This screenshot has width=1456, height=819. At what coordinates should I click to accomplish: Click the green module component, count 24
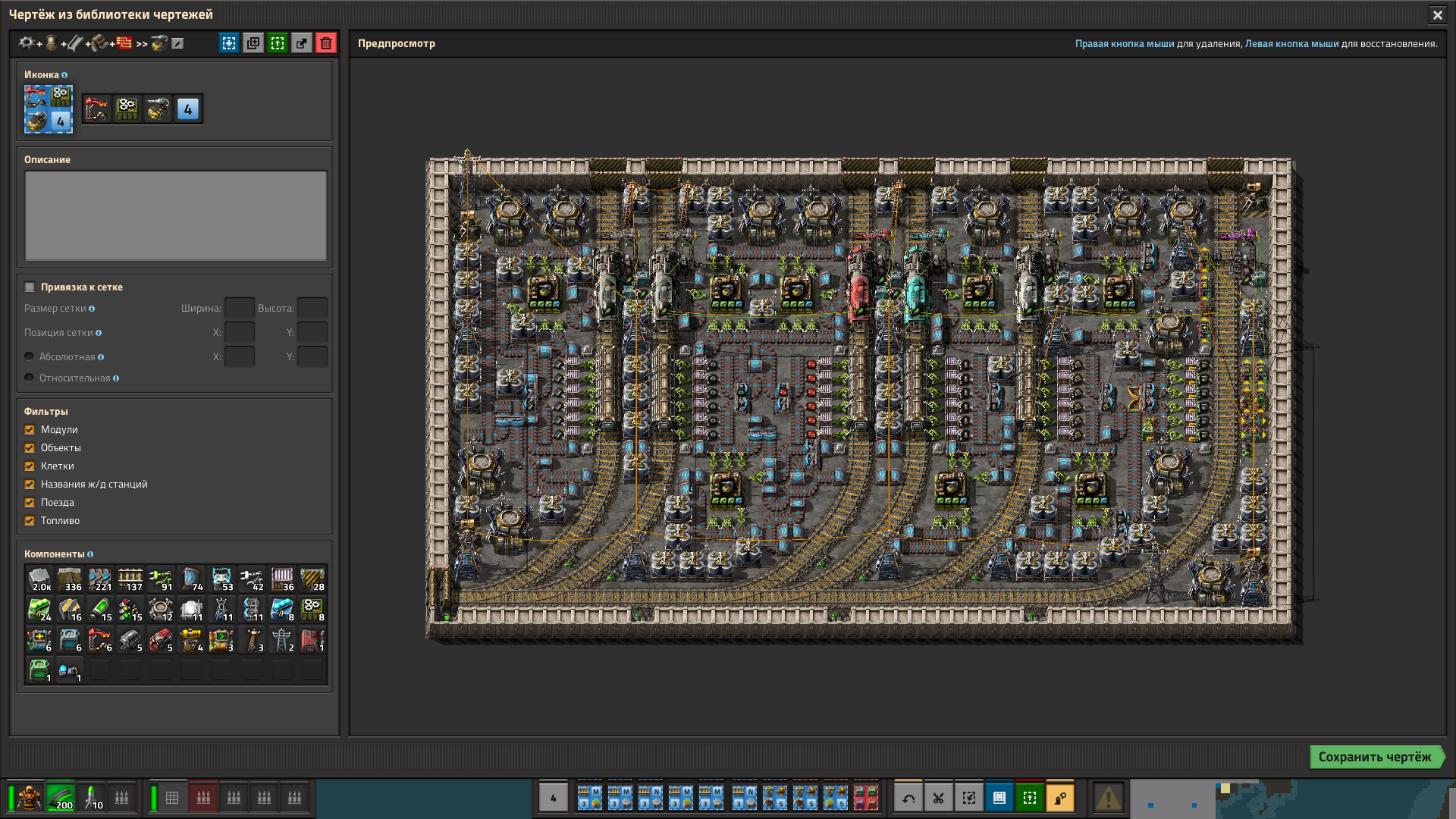[x=39, y=610]
